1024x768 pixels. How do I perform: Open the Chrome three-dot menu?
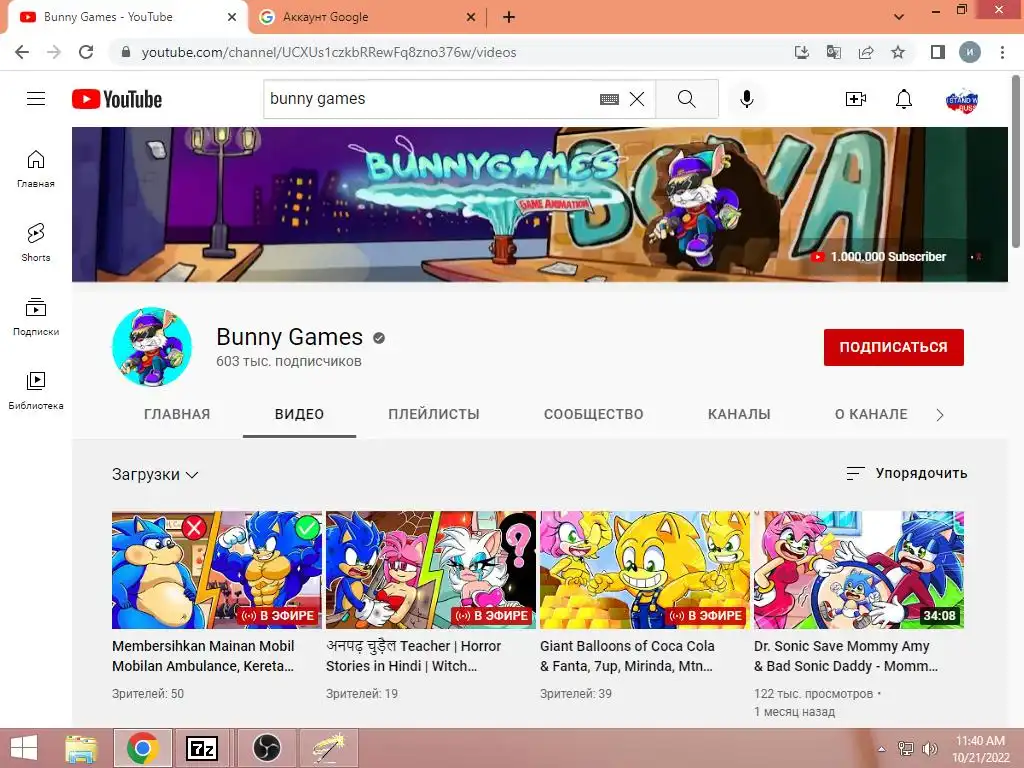tap(1002, 52)
